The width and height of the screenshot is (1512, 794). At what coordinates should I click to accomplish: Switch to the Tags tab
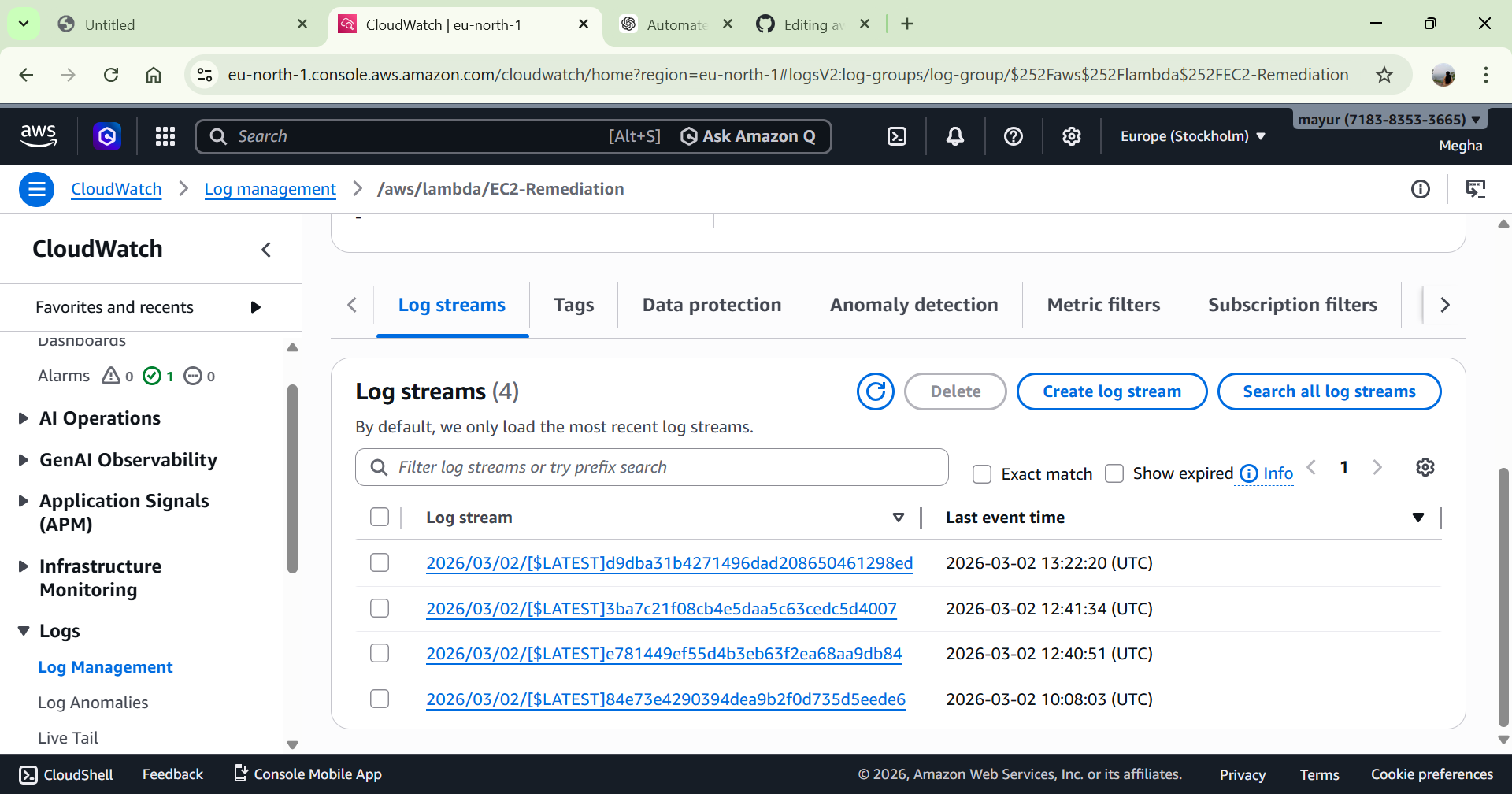point(574,305)
